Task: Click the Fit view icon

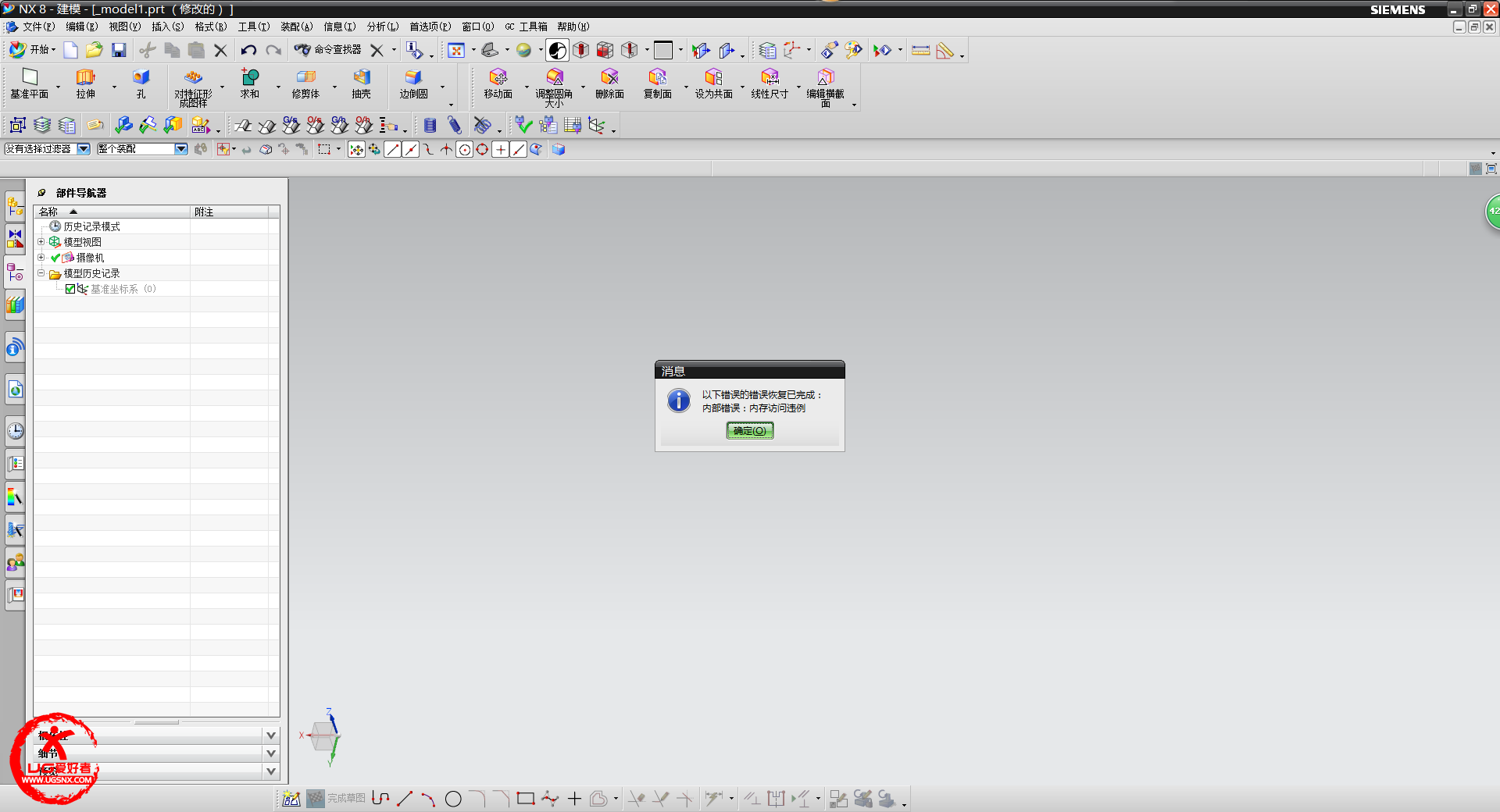Action: coord(456,50)
